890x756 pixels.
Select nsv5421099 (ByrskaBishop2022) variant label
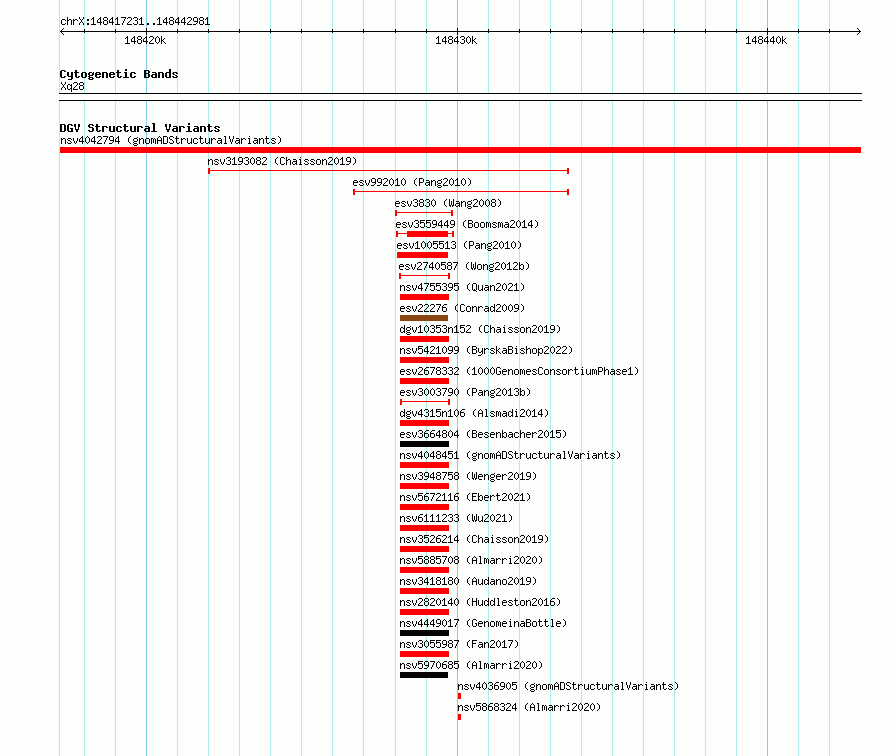[486, 350]
